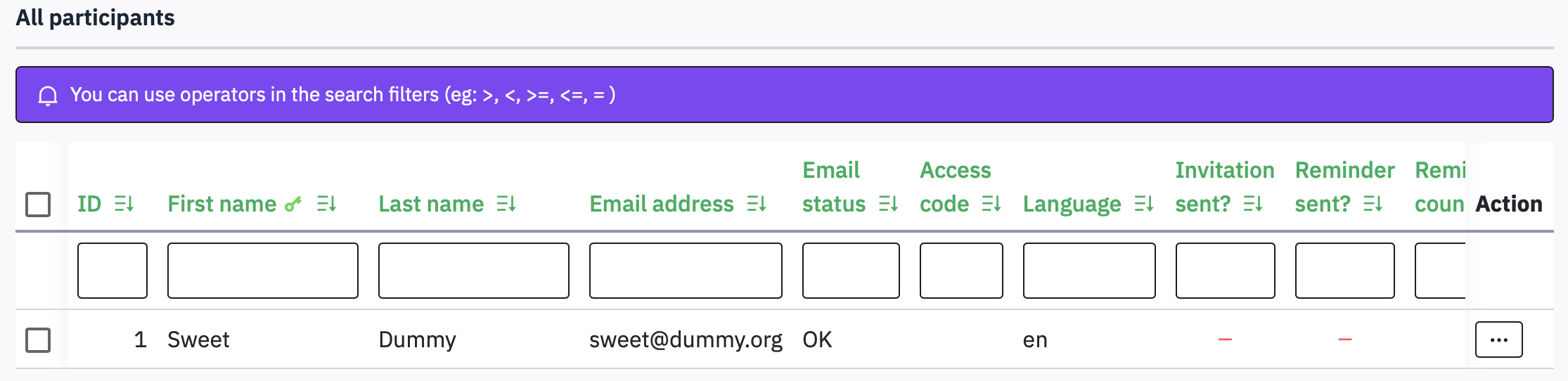Focus the Language filter input field
Screen dimensions: 1568x381
point(1089,271)
